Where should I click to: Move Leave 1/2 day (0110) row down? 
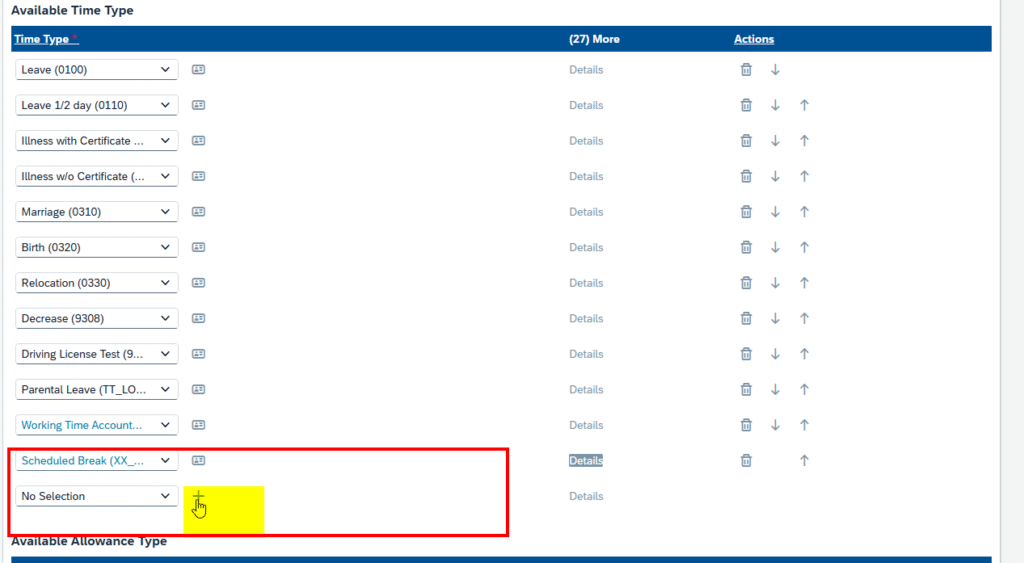[x=775, y=105]
